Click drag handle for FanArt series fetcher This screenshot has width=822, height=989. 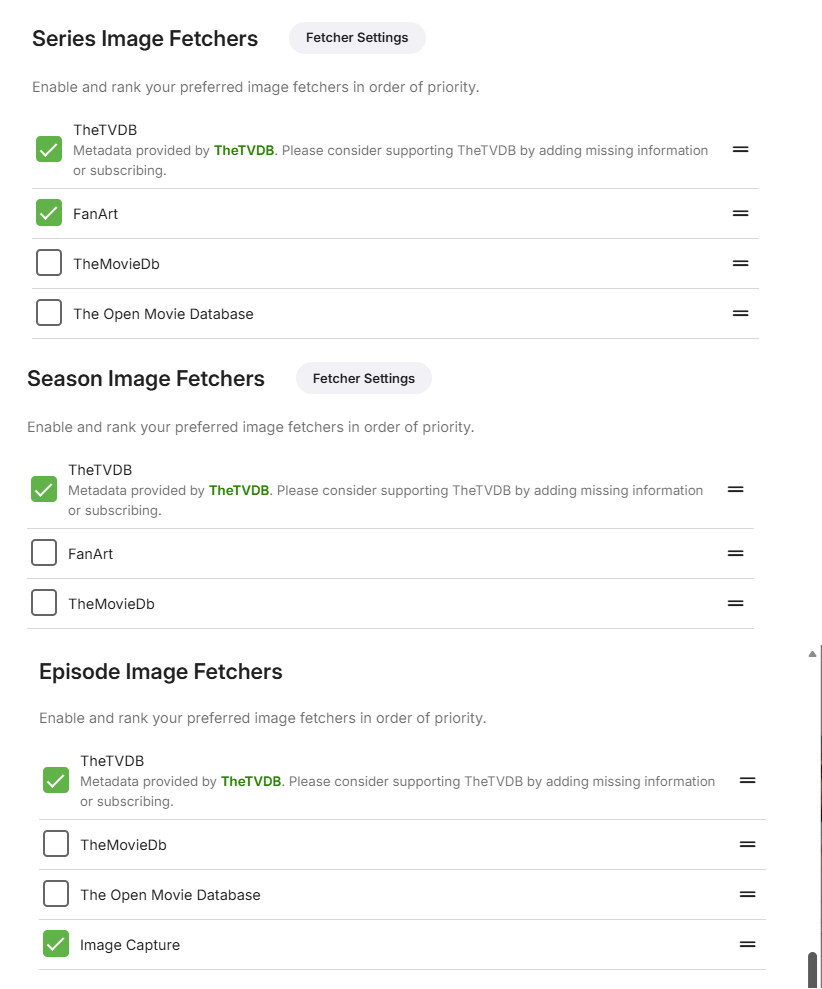(x=740, y=214)
